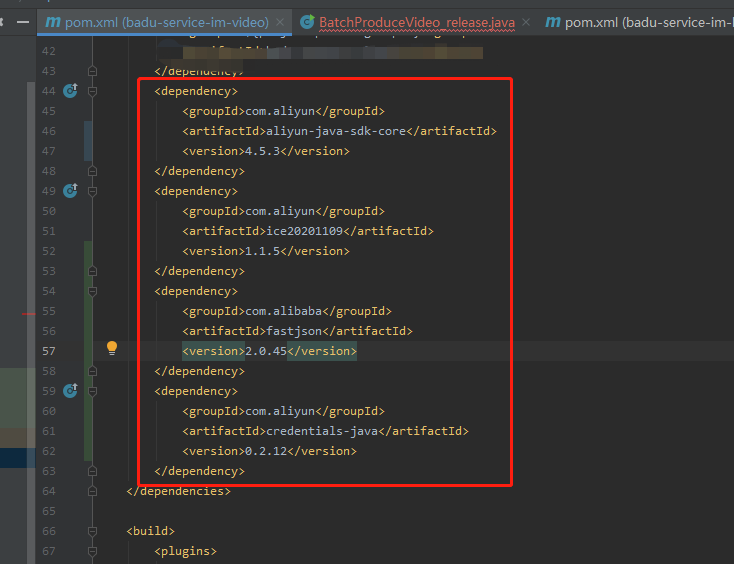Click the com.alibaba groupId text

(x=283, y=311)
